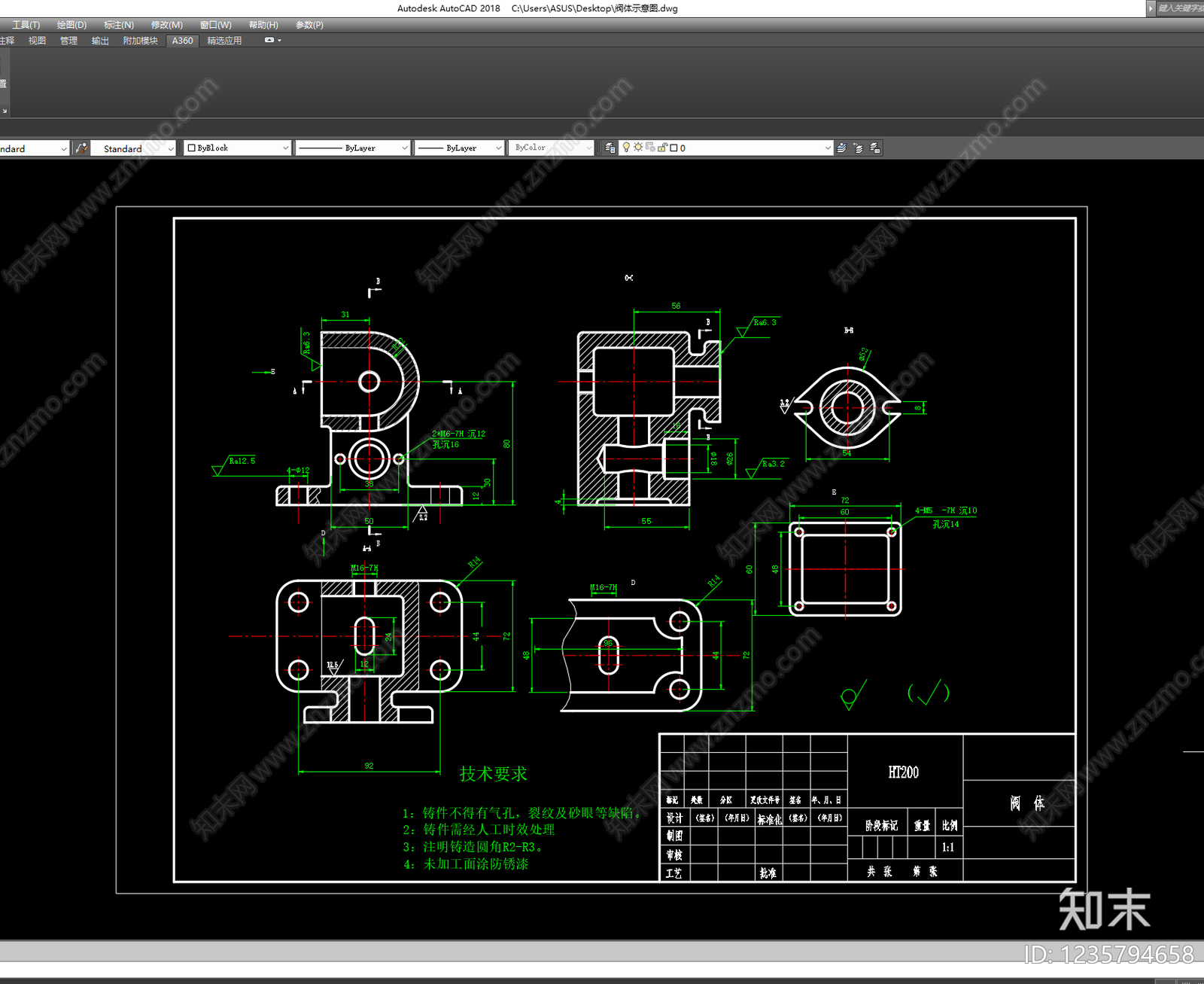Expand the layer 0 dropdown list
Viewport: 1204px width, 984px height.
tap(828, 148)
